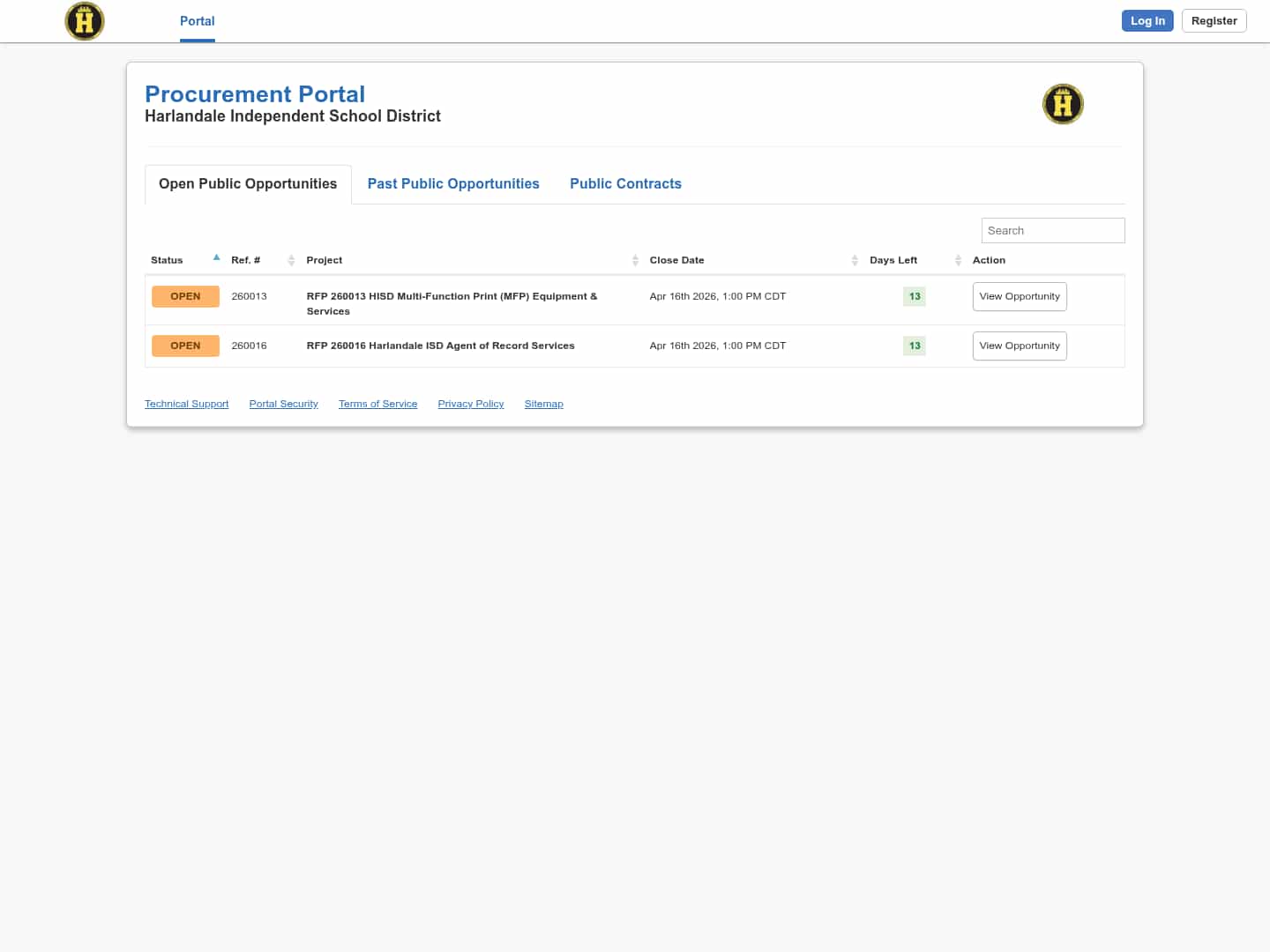Open Terms of Service in the footer

pyautogui.click(x=377, y=404)
